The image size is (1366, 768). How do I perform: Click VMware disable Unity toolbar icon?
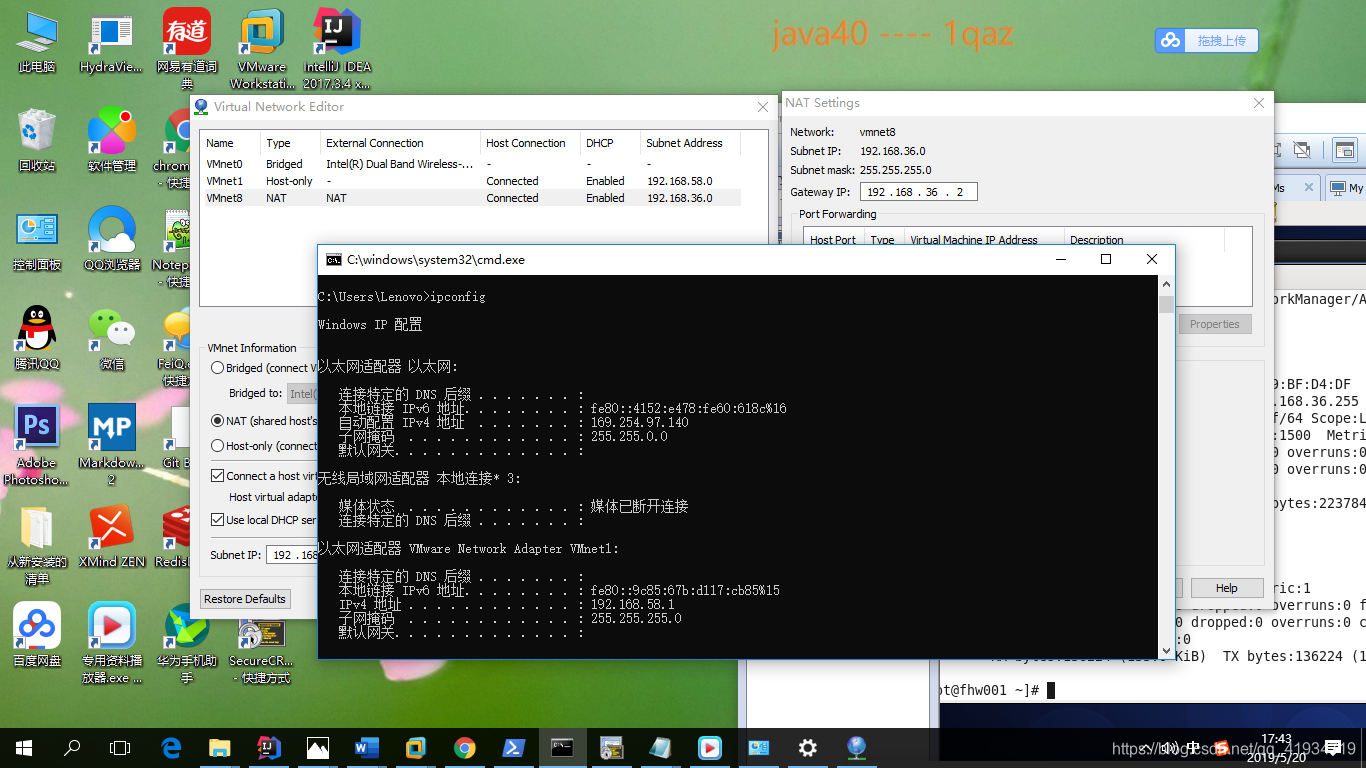(x=1302, y=150)
